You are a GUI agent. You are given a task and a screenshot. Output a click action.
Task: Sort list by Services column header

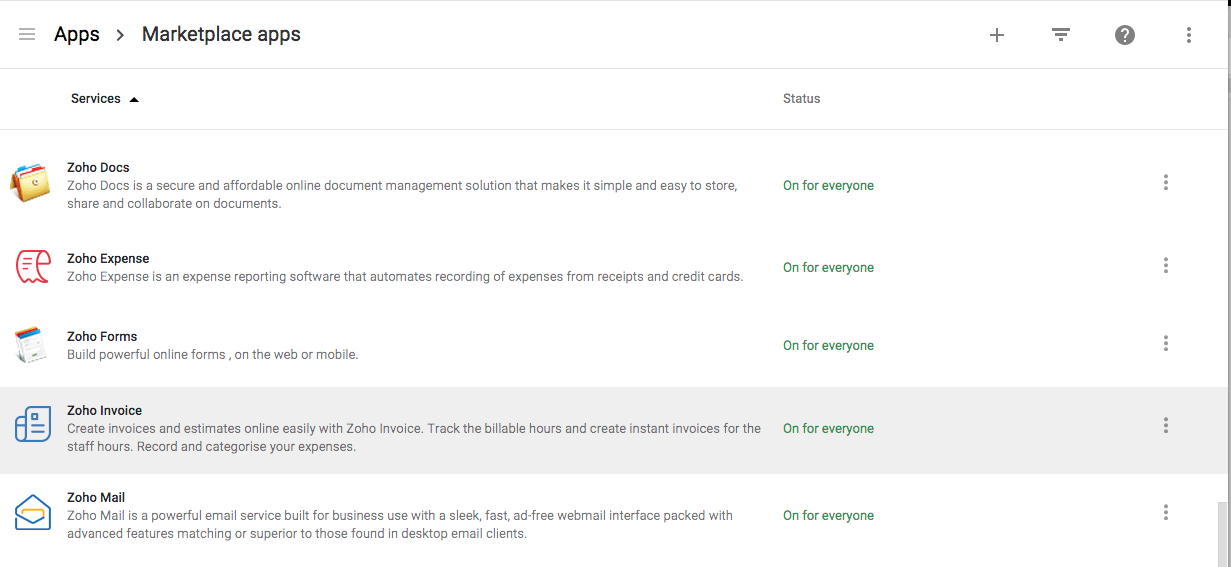96,99
